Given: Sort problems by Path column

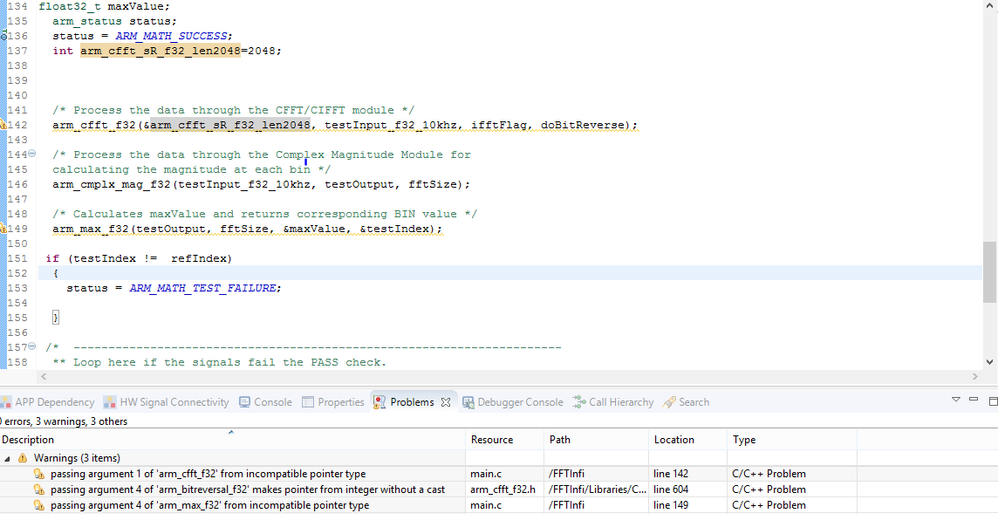Looking at the screenshot, I should coord(596,440).
